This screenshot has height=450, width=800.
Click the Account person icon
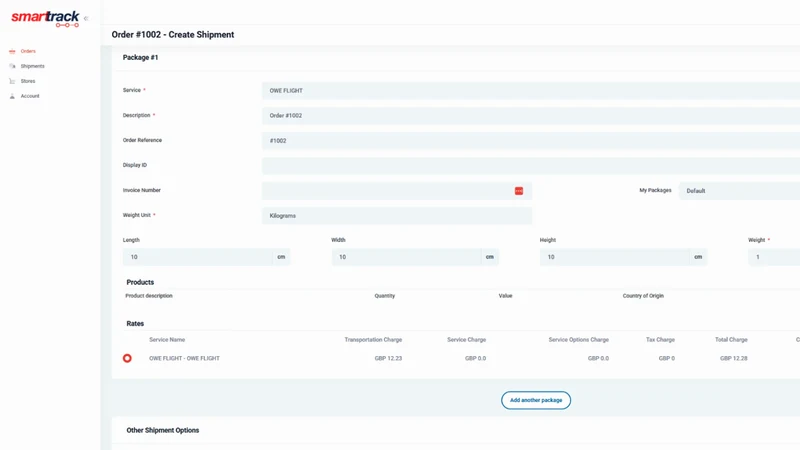click(x=12, y=96)
